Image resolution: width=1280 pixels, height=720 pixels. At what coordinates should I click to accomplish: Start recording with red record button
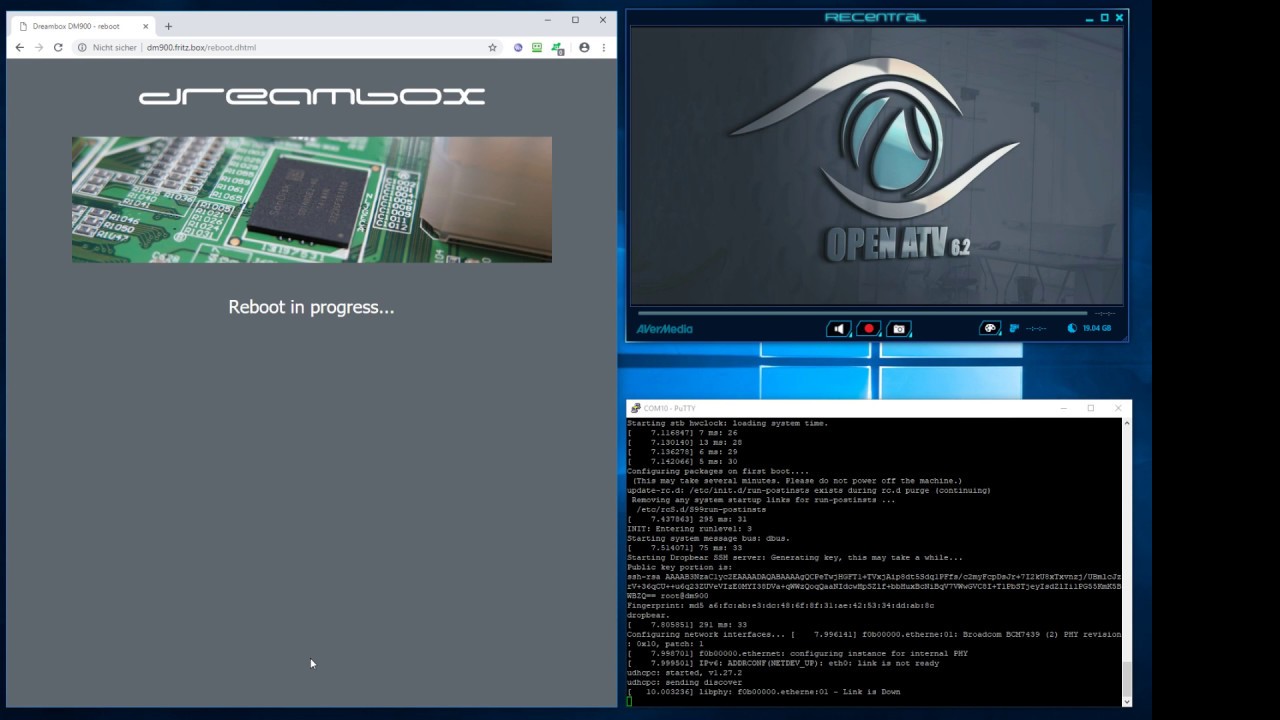[x=869, y=328]
